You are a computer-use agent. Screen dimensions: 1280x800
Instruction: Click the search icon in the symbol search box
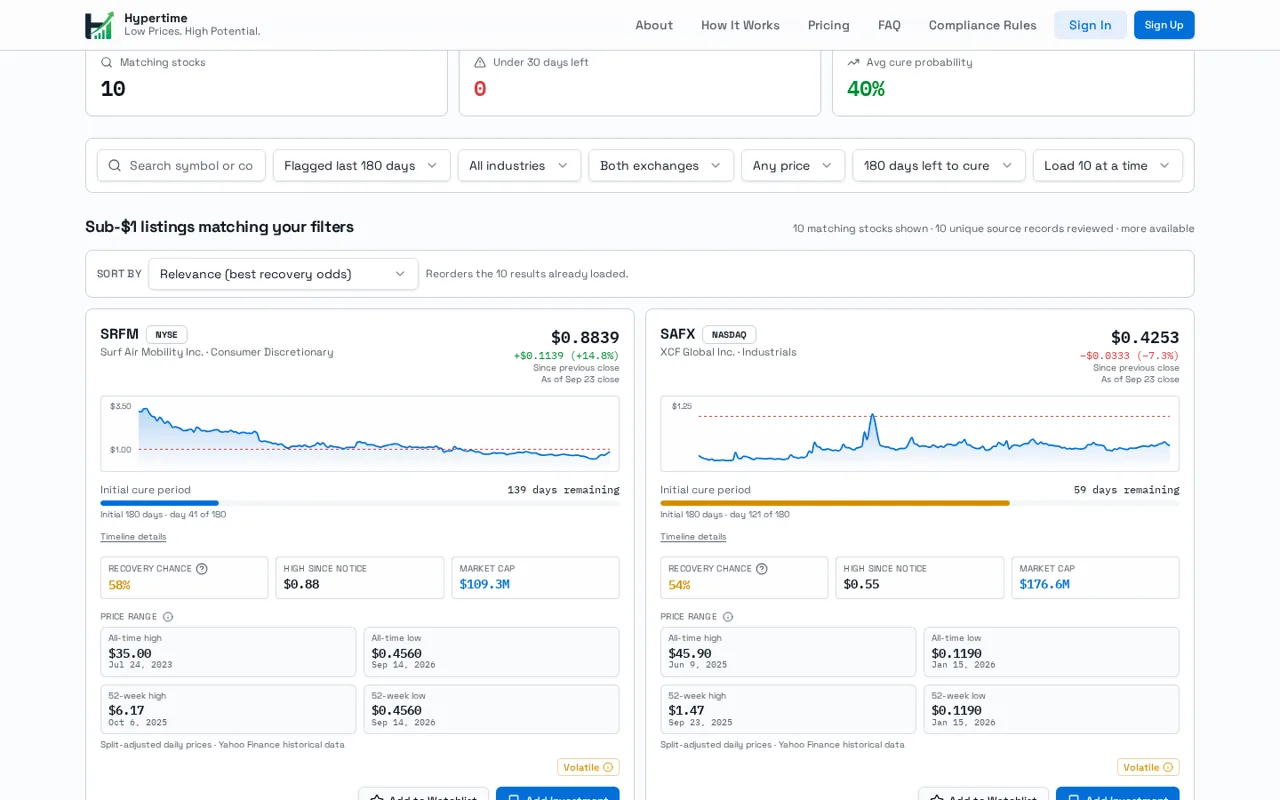(x=115, y=165)
